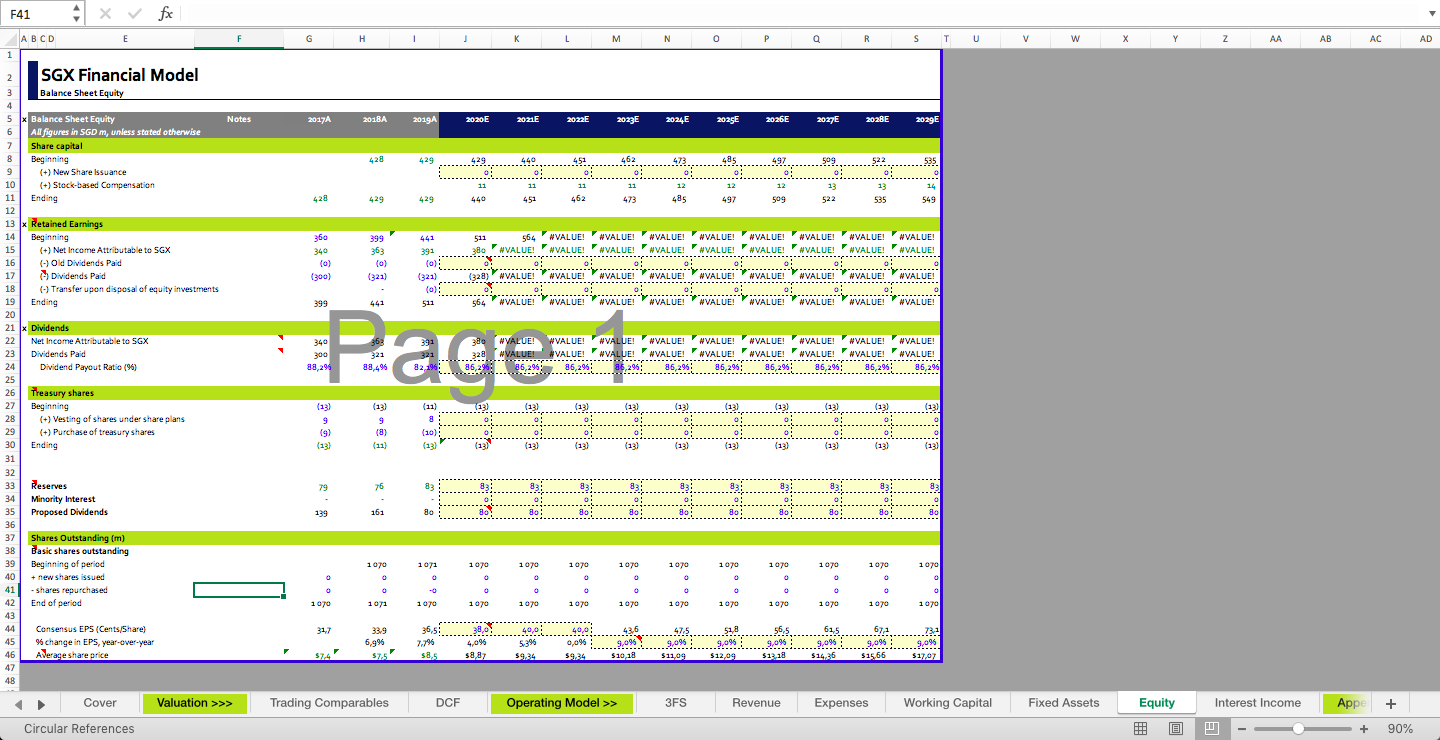Select column F header
Screen dimensions: 1440x740
coord(239,39)
